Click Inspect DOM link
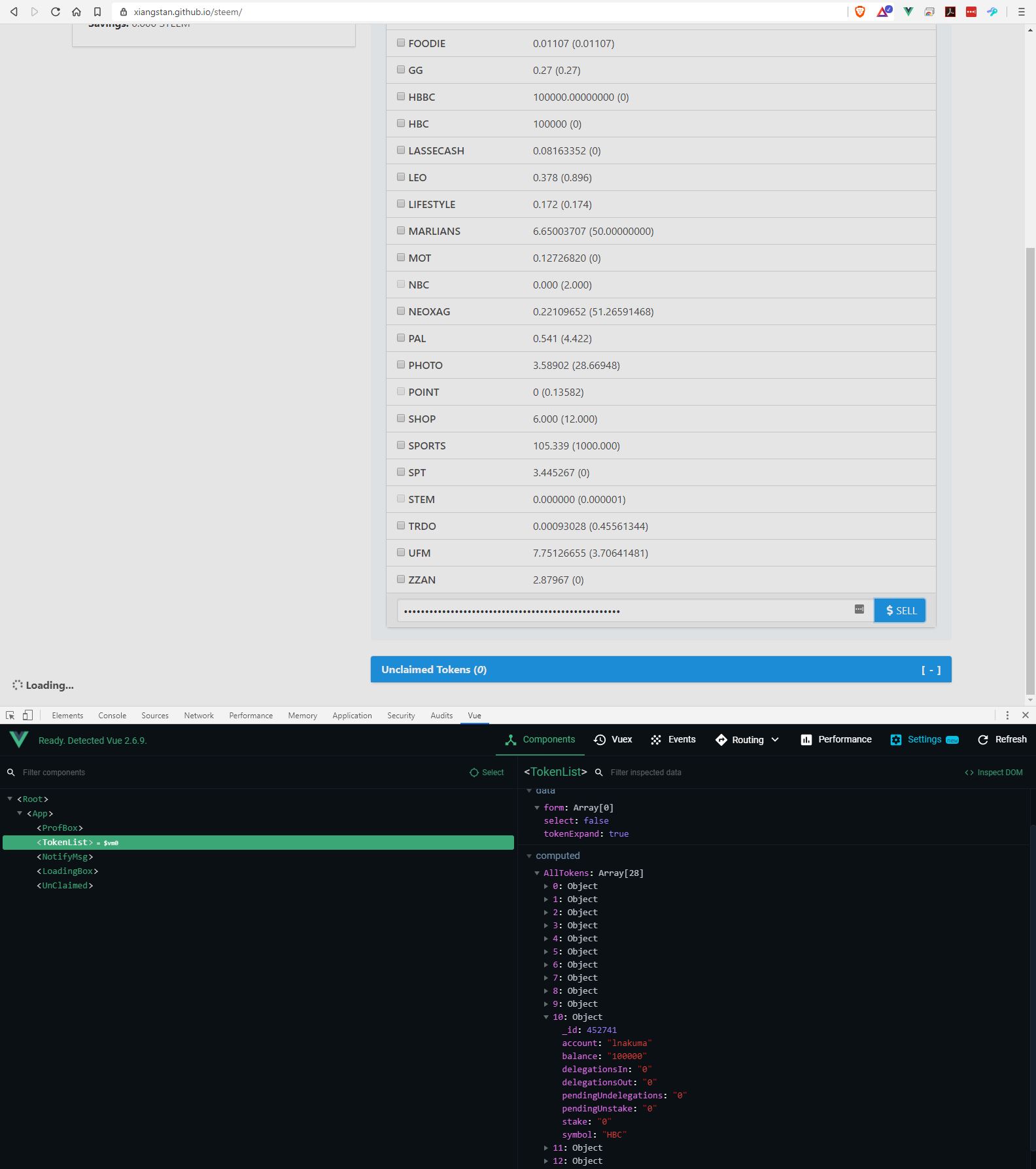This screenshot has width=1036, height=1169. point(993,773)
